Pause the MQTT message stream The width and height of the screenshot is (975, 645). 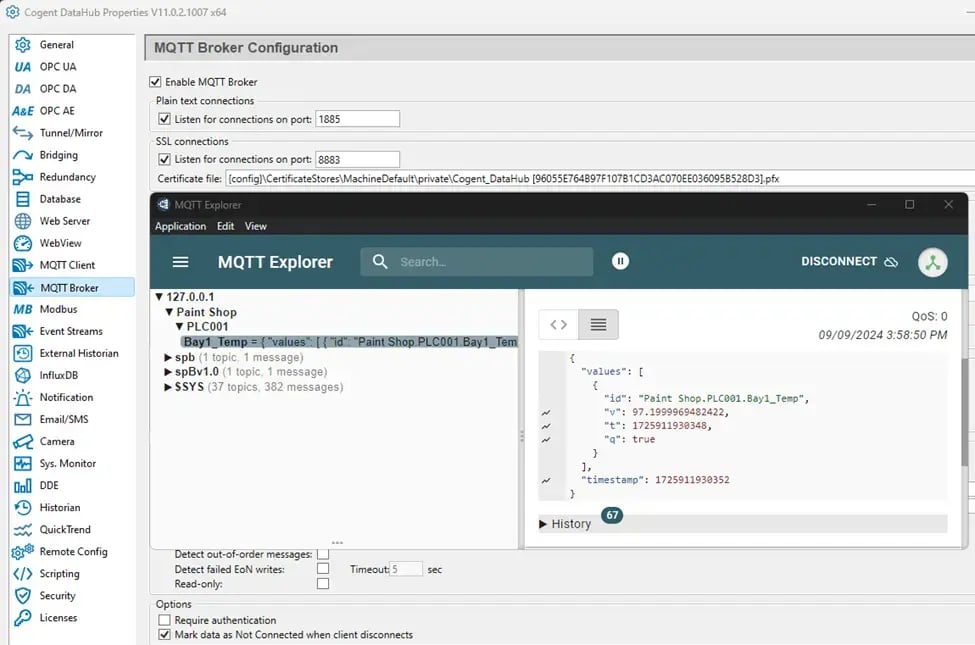tap(620, 260)
